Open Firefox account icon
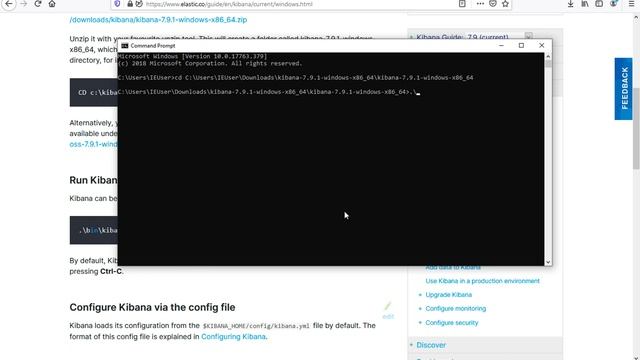This screenshot has width=640, height=360. [613, 4]
